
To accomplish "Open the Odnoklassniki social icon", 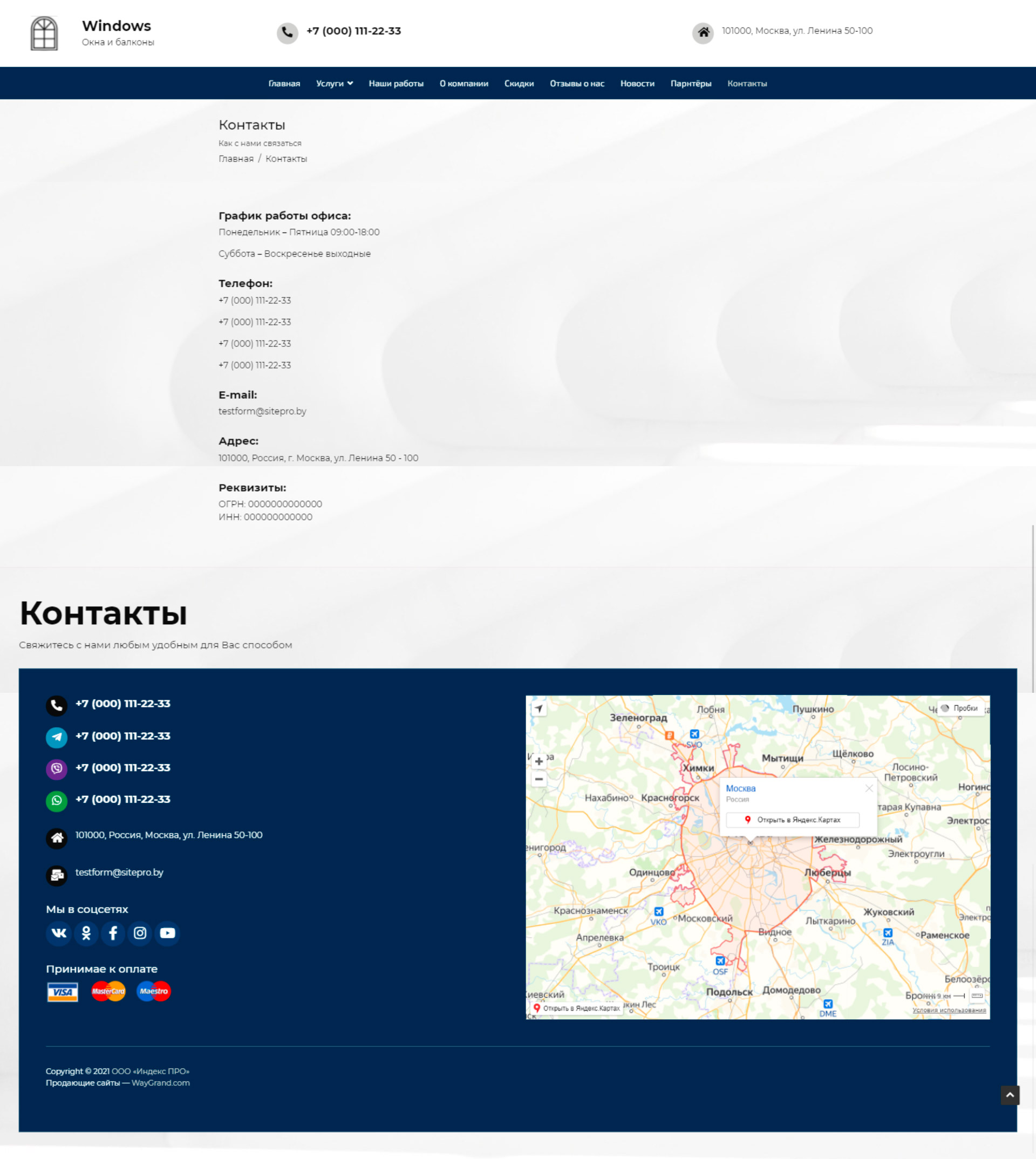I will click(x=86, y=933).
